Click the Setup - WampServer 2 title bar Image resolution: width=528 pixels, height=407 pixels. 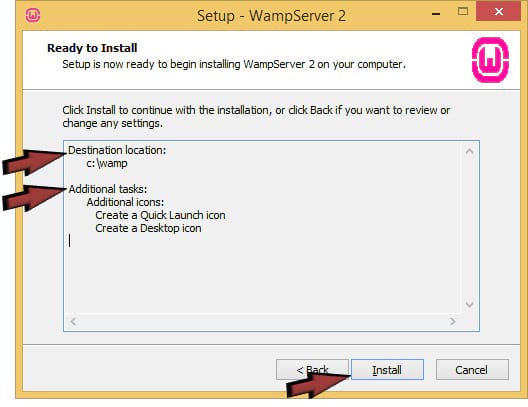(x=271, y=15)
